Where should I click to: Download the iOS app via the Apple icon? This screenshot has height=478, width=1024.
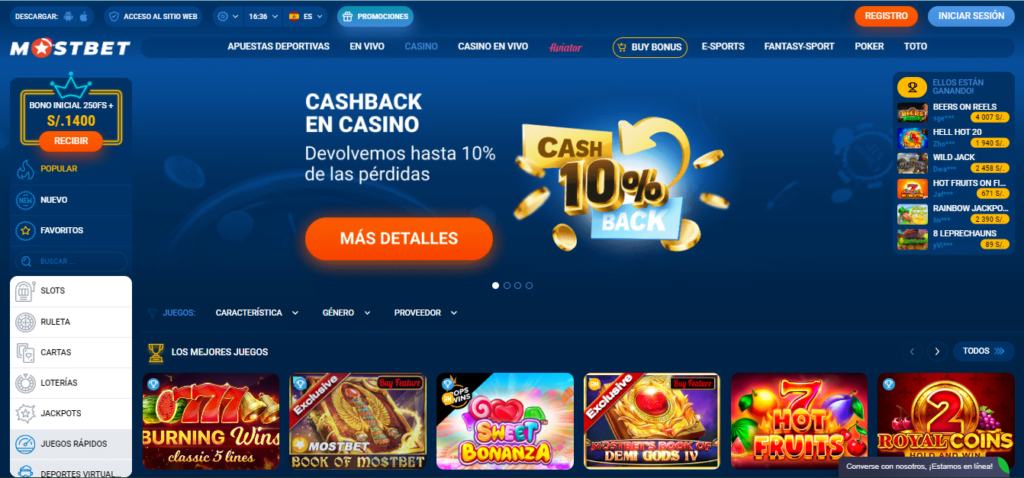point(84,16)
